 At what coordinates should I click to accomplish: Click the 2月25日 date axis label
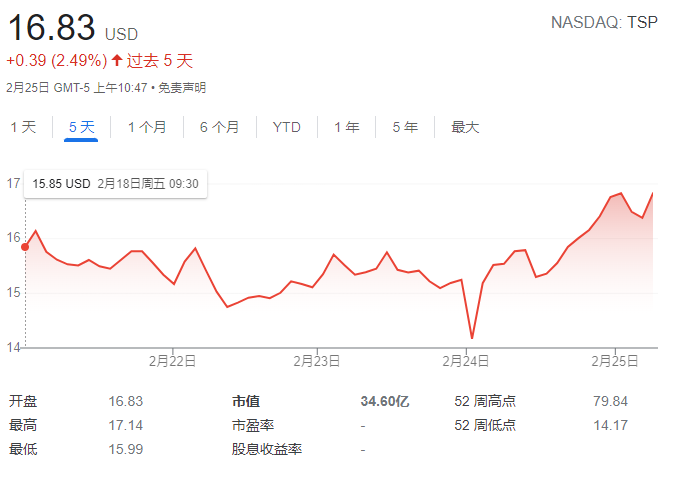(x=615, y=361)
